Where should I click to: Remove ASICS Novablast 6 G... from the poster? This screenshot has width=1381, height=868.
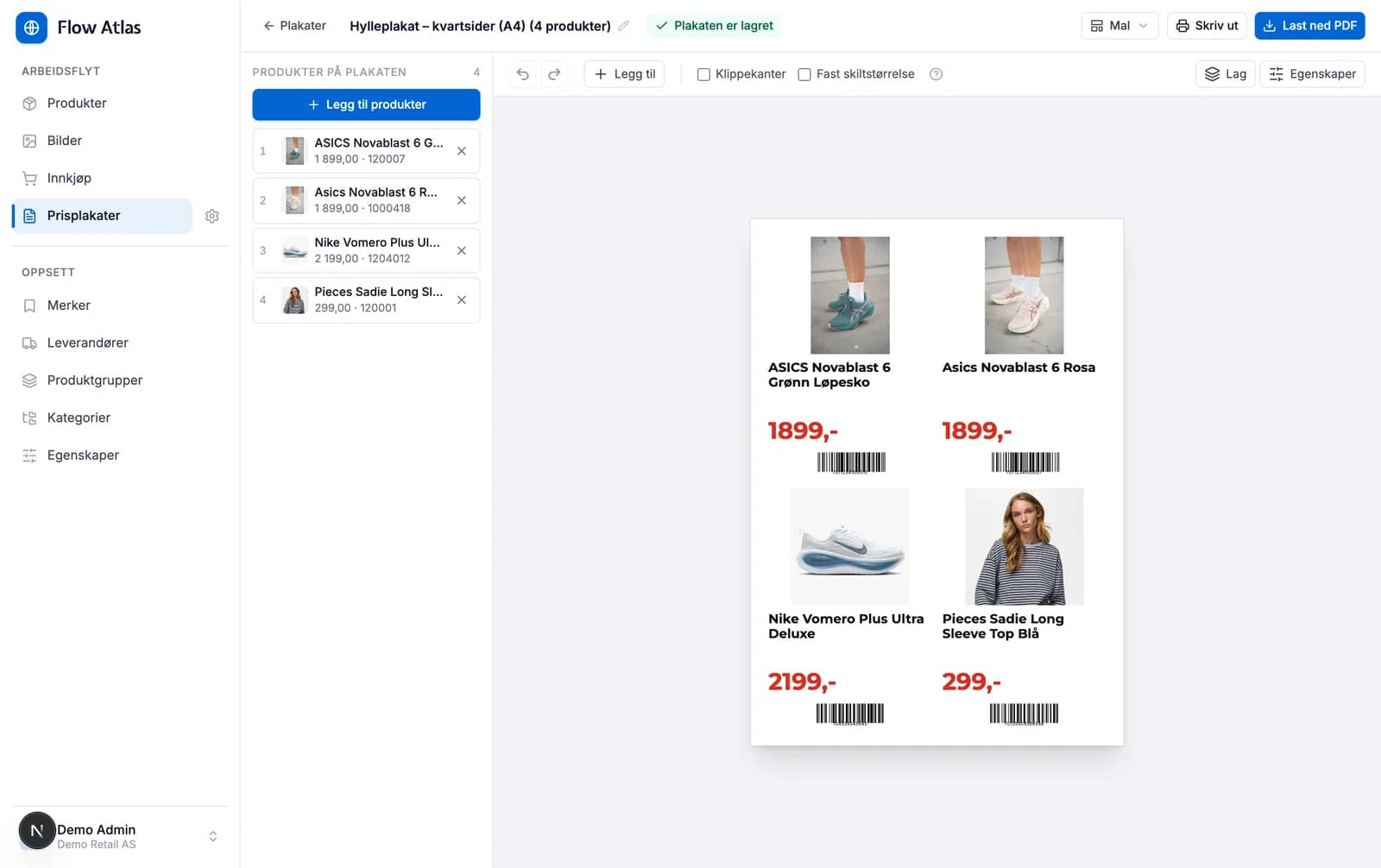462,151
